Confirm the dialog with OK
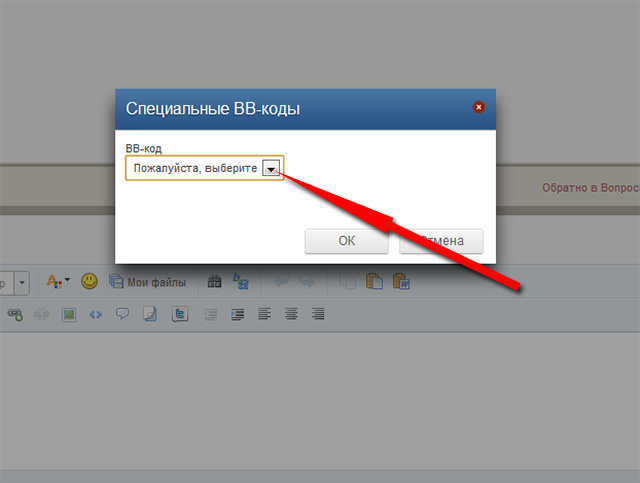This screenshot has height=483, width=640. click(347, 241)
